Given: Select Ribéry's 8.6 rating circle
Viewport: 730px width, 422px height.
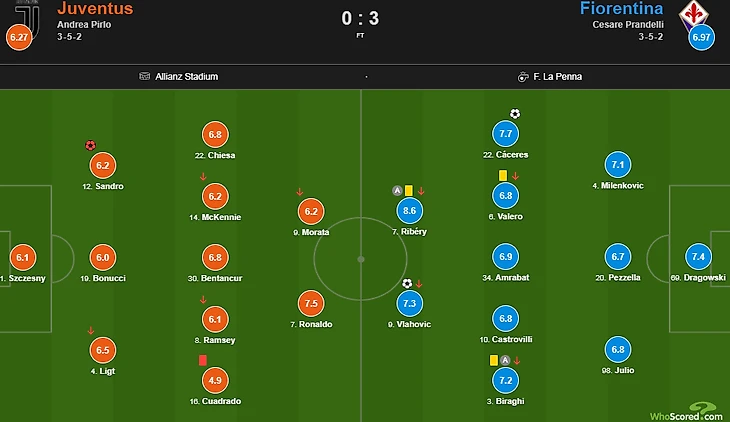Looking at the screenshot, I should (x=409, y=211).
